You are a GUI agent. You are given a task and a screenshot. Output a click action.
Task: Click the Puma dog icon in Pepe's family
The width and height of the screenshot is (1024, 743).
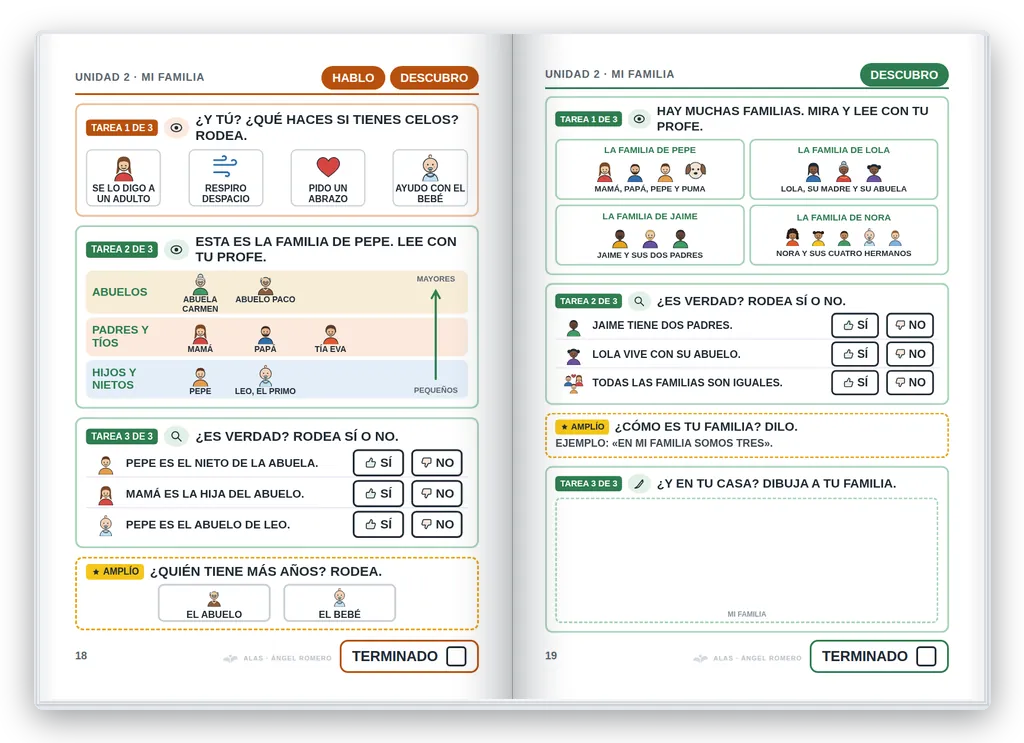coord(696,171)
